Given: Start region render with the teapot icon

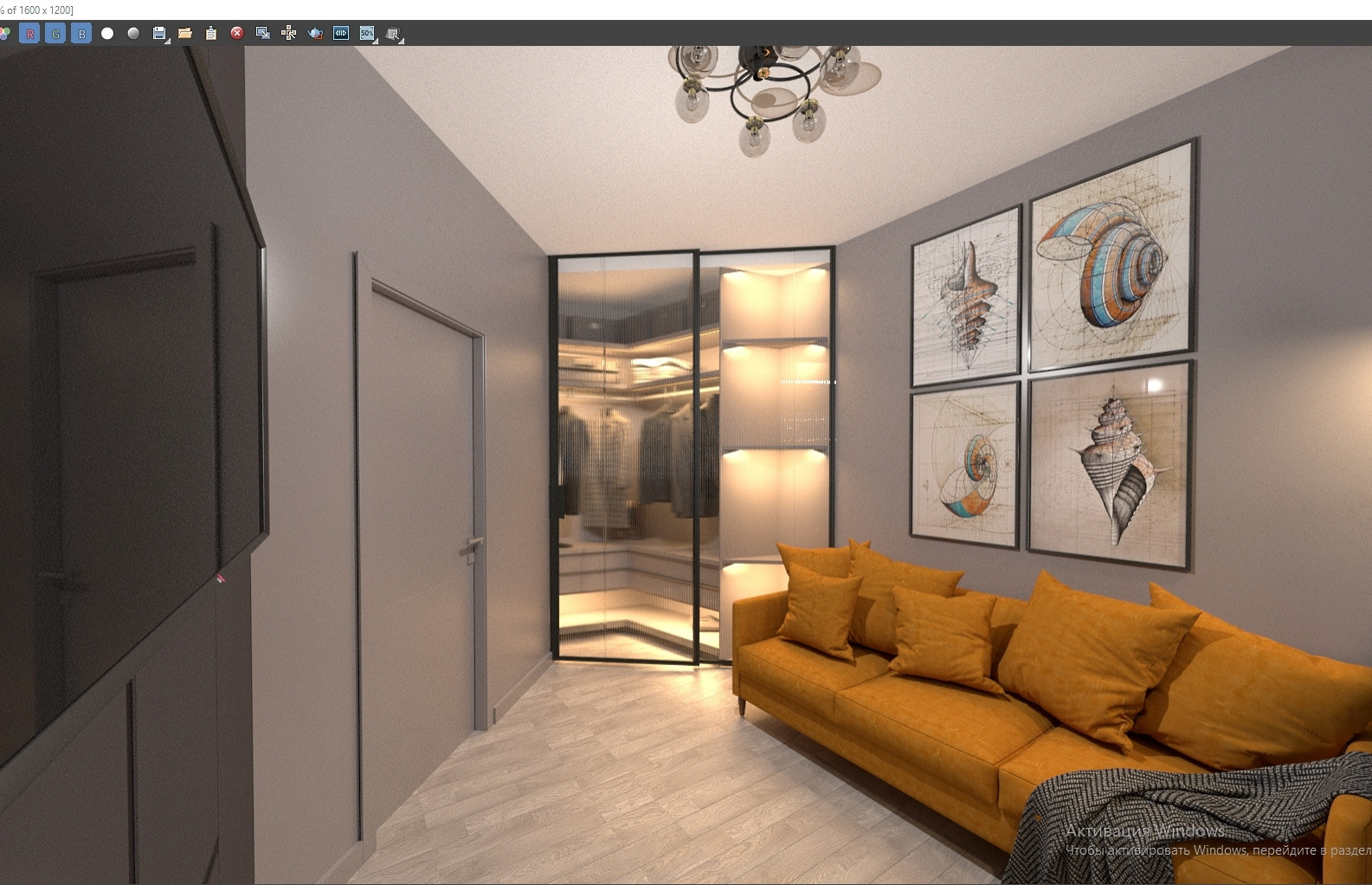Looking at the screenshot, I should pyautogui.click(x=315, y=34).
